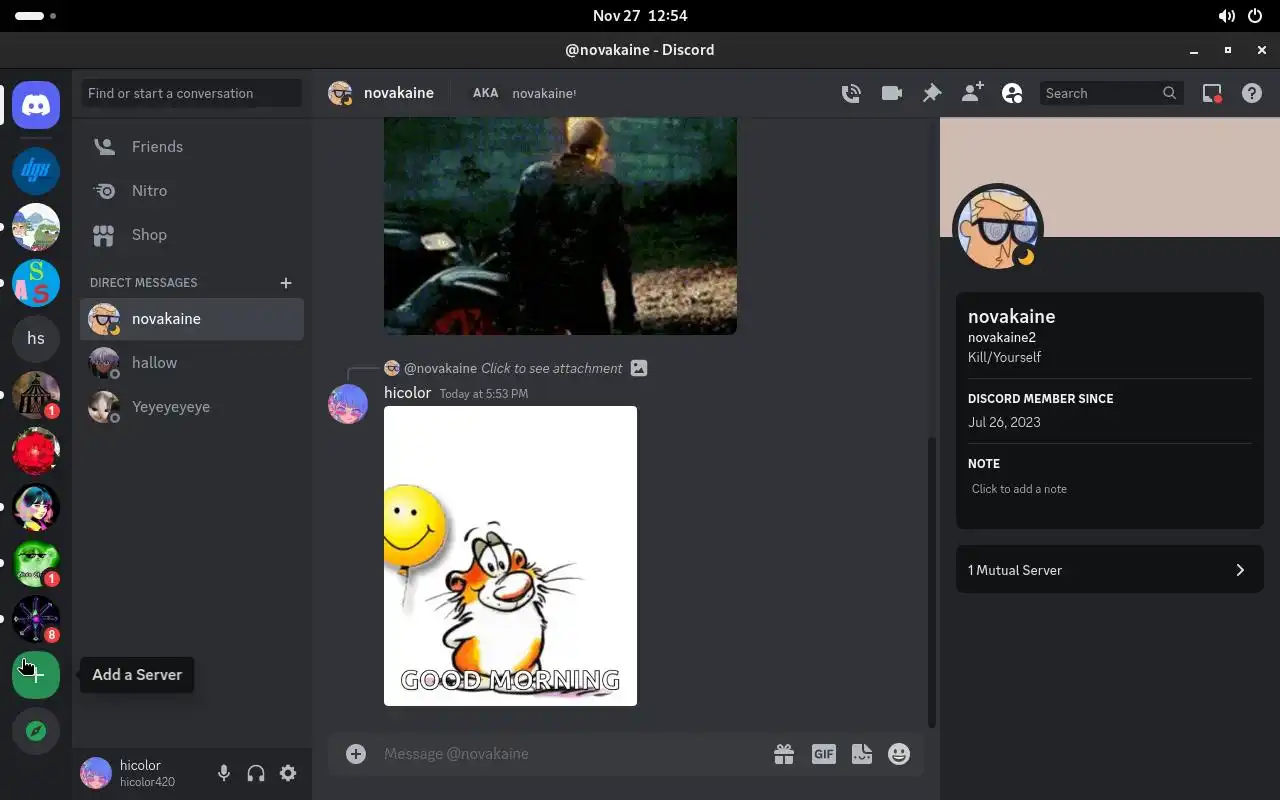Open the sticker picker
Screen dimensions: 1280x800
[862, 754]
